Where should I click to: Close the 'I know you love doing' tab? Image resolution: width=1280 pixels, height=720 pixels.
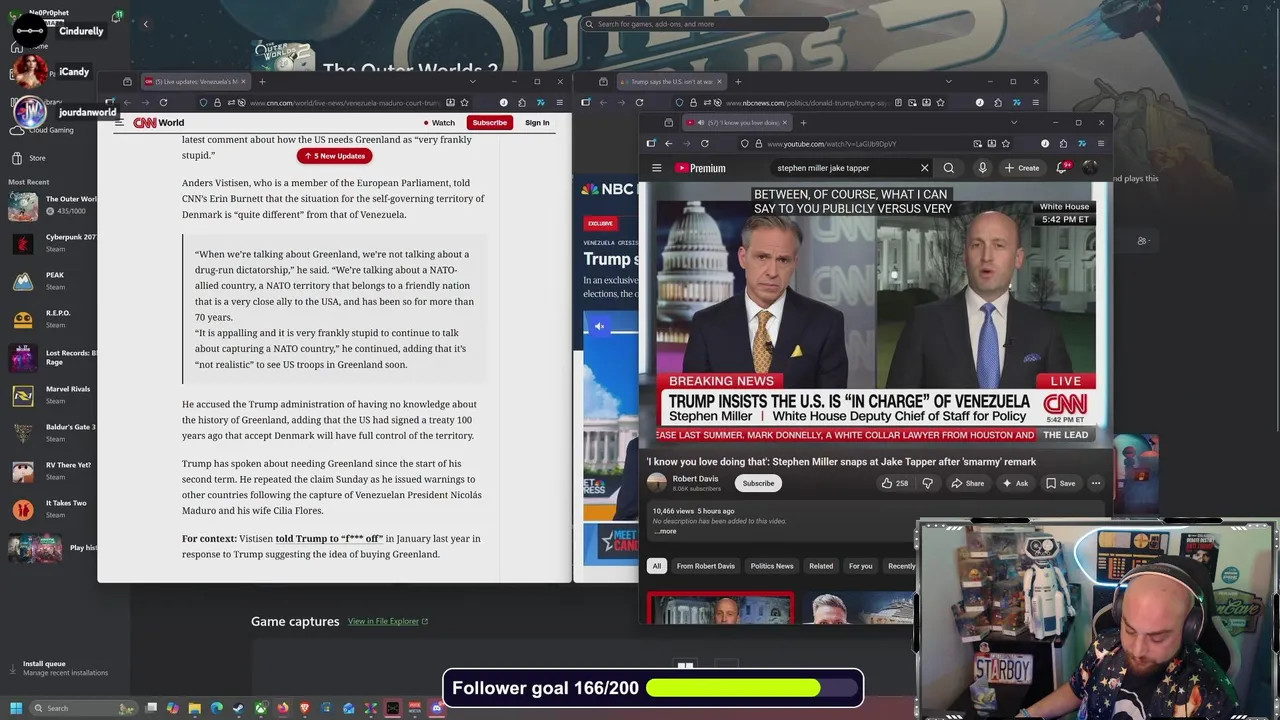785,122
